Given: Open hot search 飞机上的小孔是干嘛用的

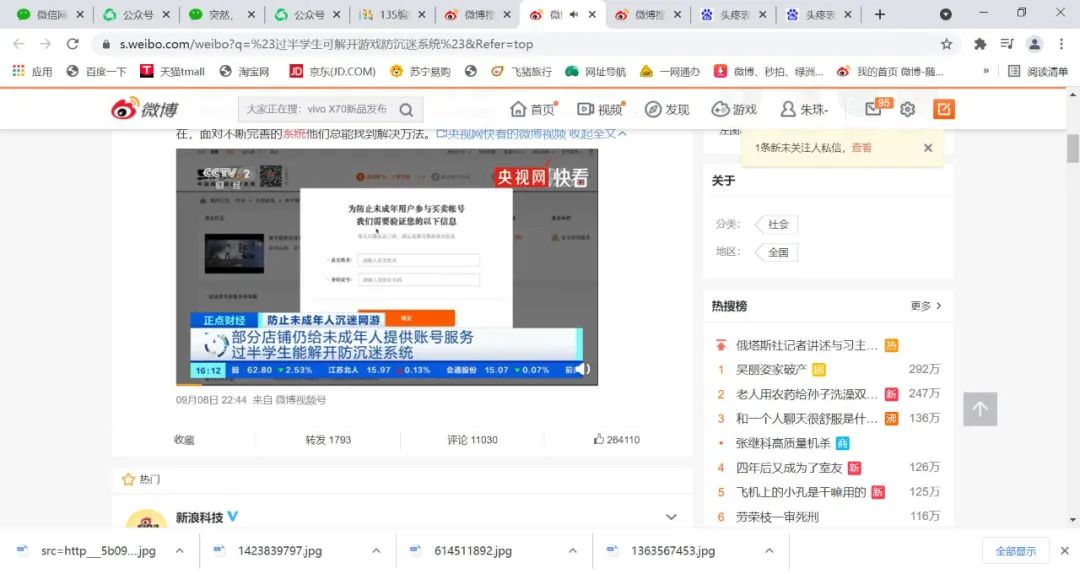Looking at the screenshot, I should click(800, 492).
